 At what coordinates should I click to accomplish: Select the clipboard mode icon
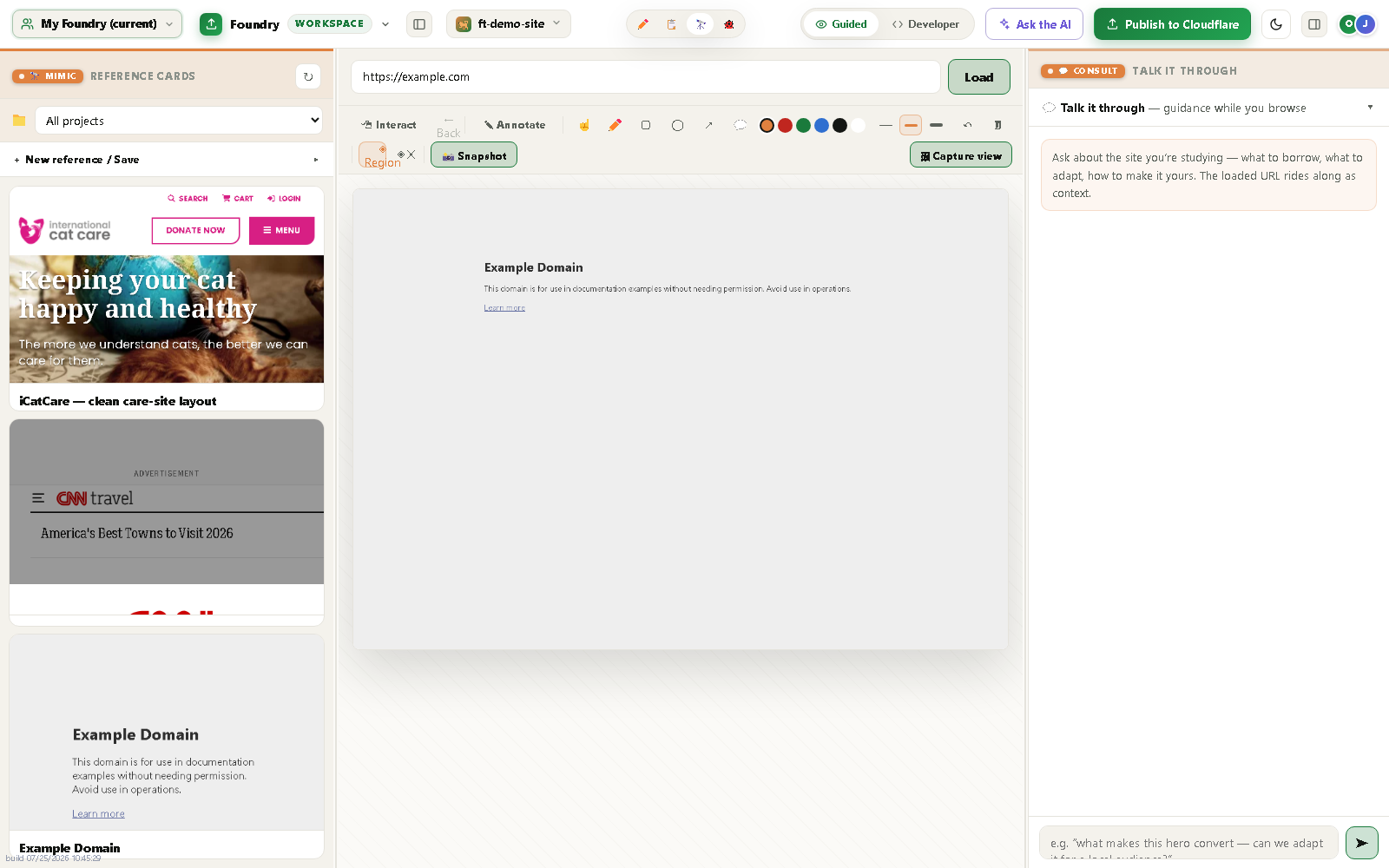click(x=671, y=24)
